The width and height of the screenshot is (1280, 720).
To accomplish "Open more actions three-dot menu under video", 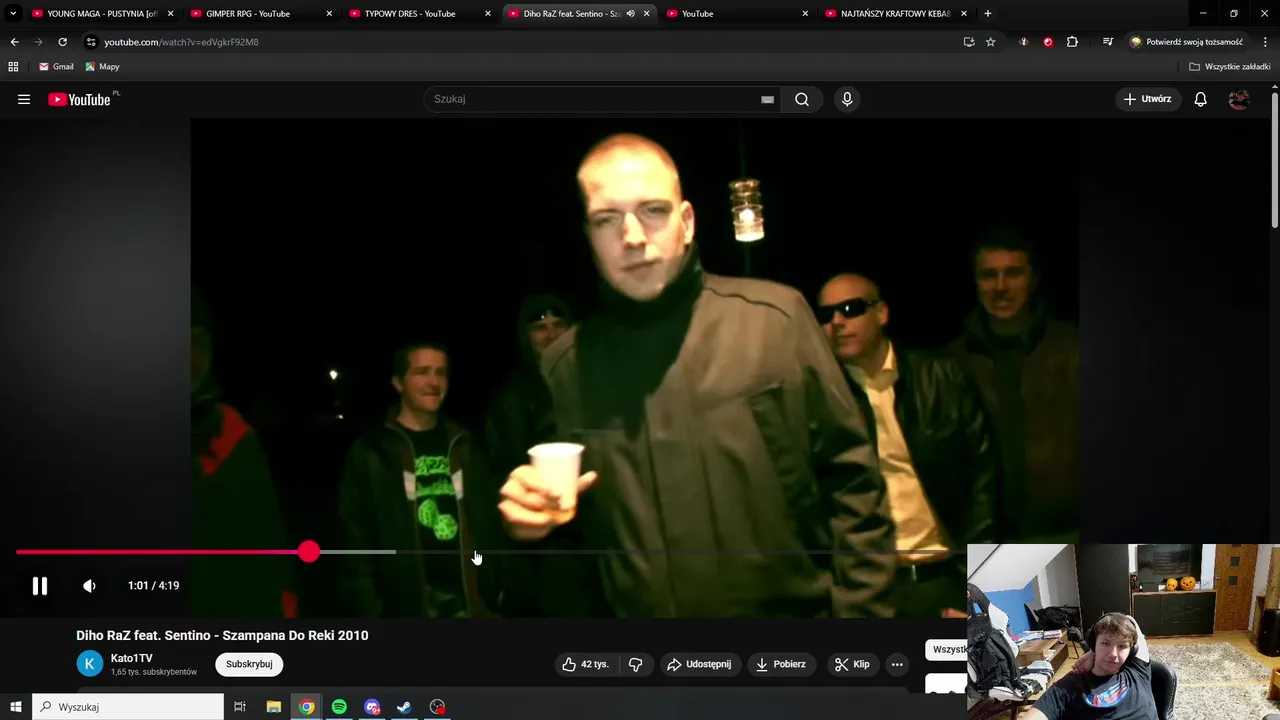I will [897, 664].
